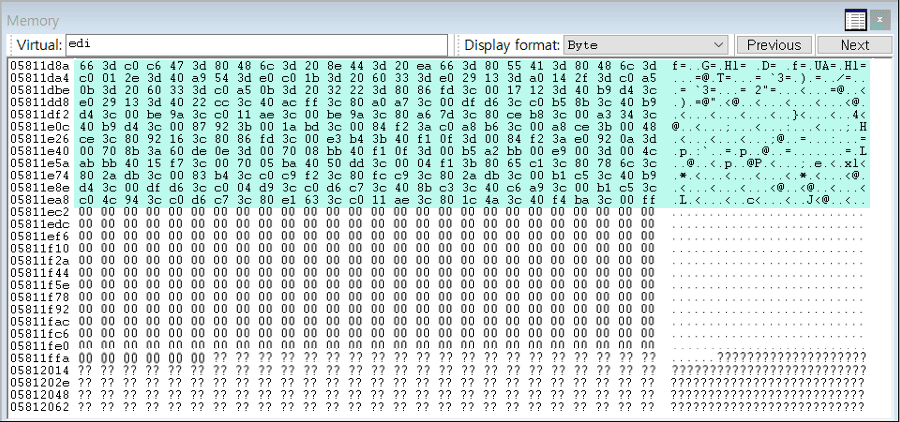The width and height of the screenshot is (900, 422).
Task: Select address 05811f44
Action: click(x=40, y=273)
